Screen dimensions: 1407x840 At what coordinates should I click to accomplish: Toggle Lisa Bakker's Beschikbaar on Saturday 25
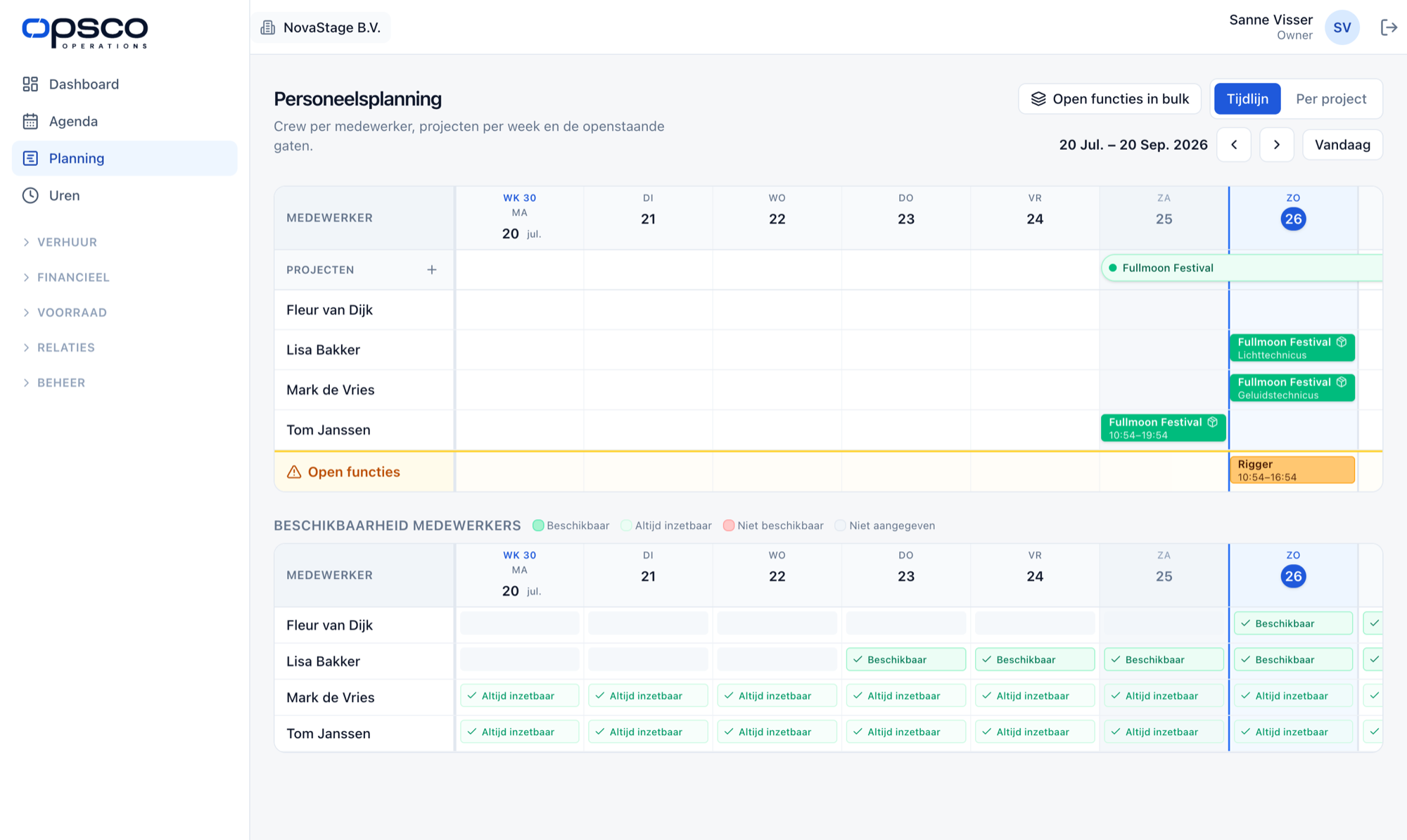pos(1164,659)
